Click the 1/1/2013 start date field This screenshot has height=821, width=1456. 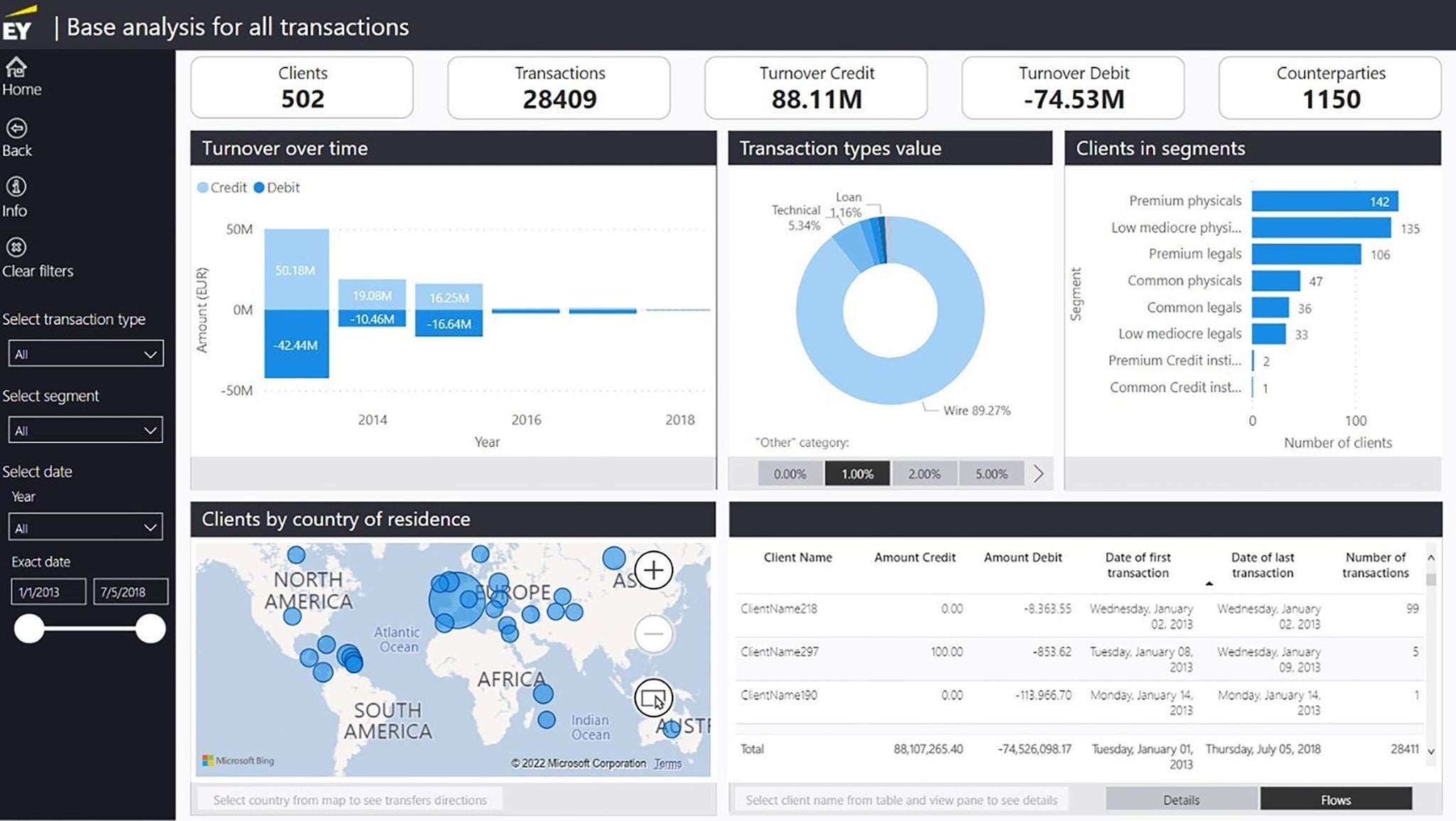coord(48,591)
